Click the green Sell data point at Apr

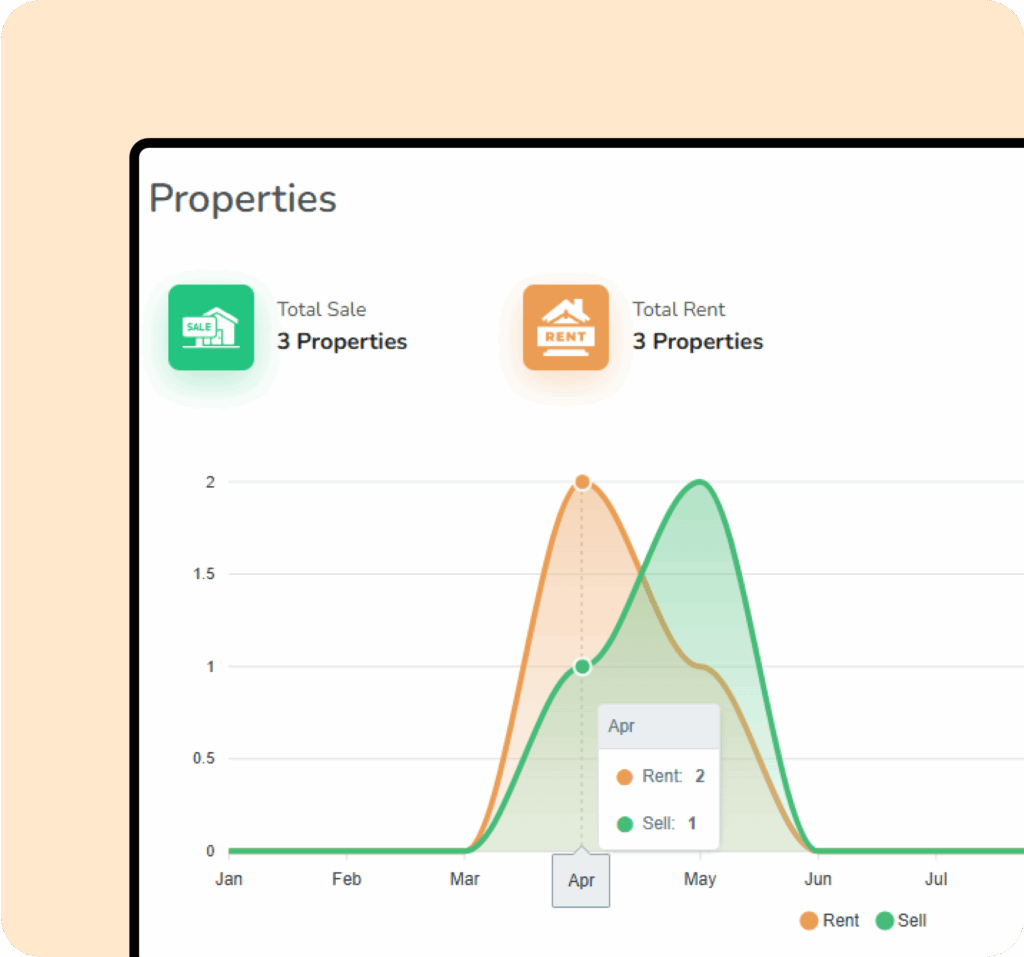click(x=583, y=666)
